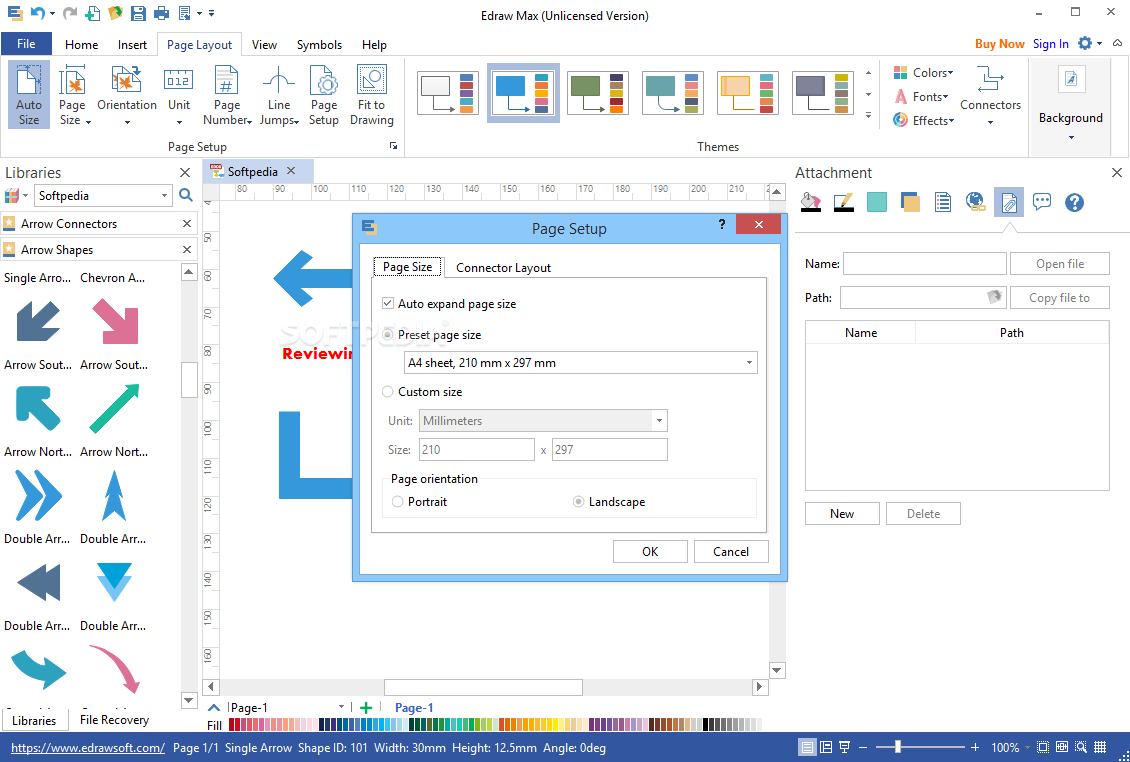Open the Shape Data list panel icon
The width and height of the screenshot is (1130, 762).
943,202
